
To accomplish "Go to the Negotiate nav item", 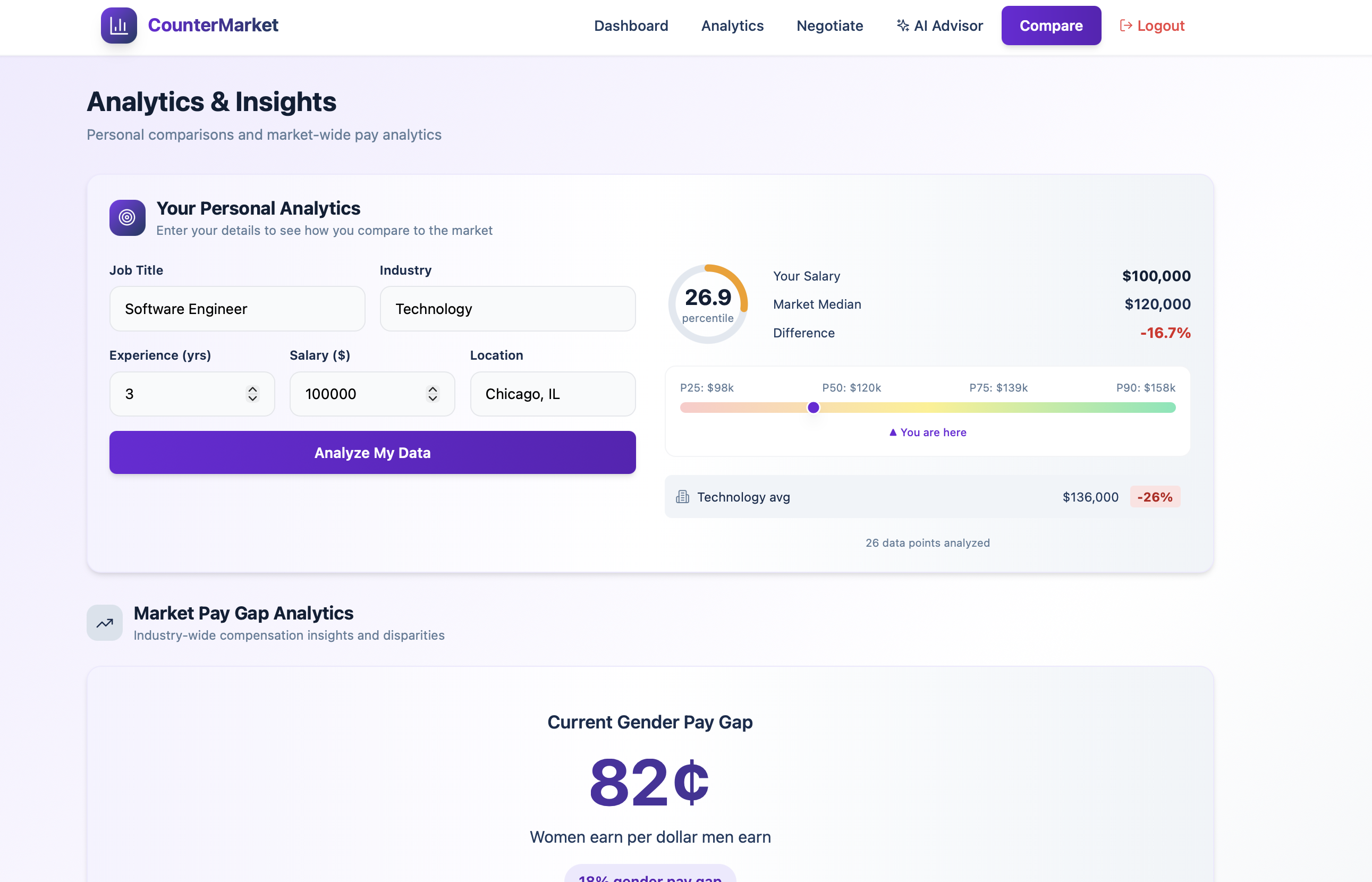I will click(829, 25).
